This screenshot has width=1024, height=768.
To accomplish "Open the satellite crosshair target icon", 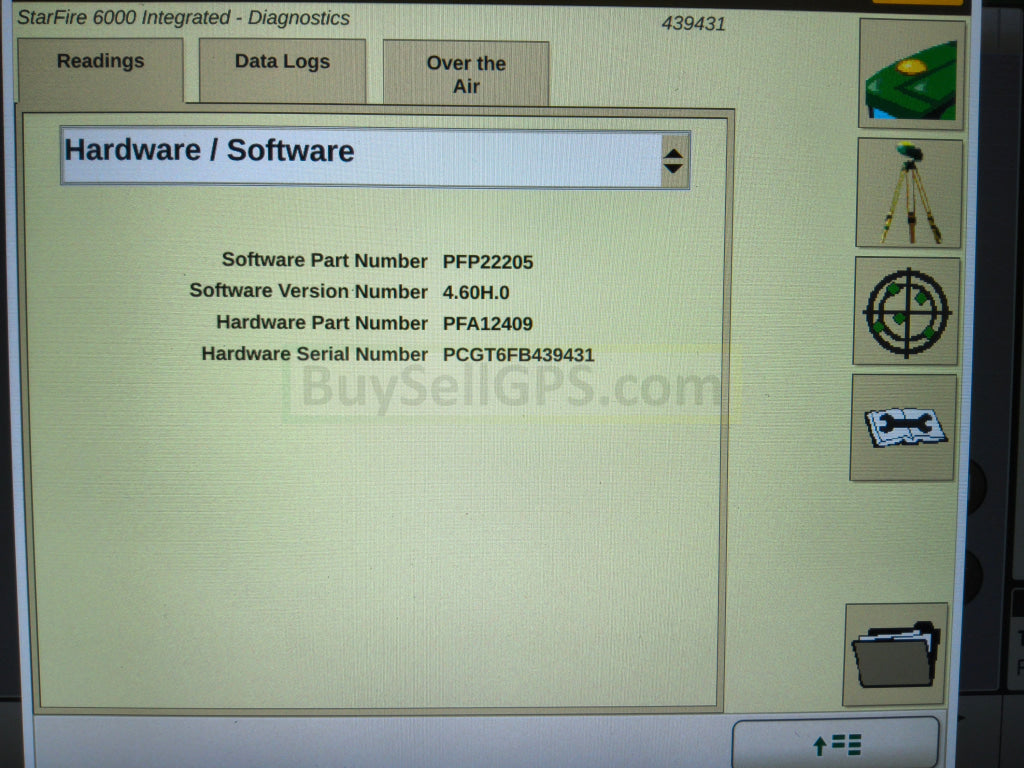I will [x=906, y=311].
